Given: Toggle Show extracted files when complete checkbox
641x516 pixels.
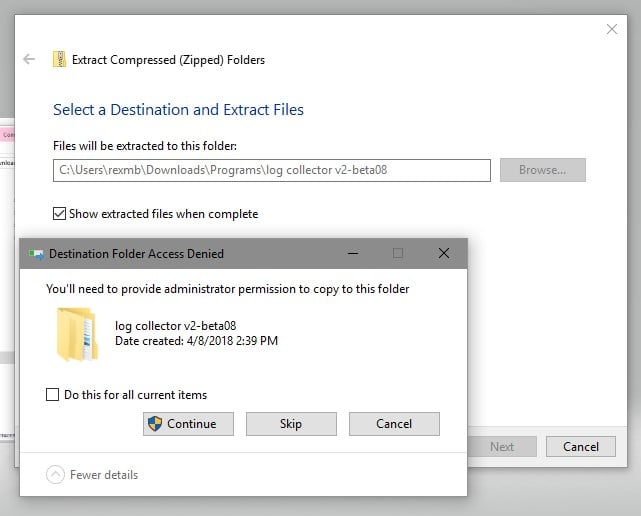Looking at the screenshot, I should click(59, 213).
